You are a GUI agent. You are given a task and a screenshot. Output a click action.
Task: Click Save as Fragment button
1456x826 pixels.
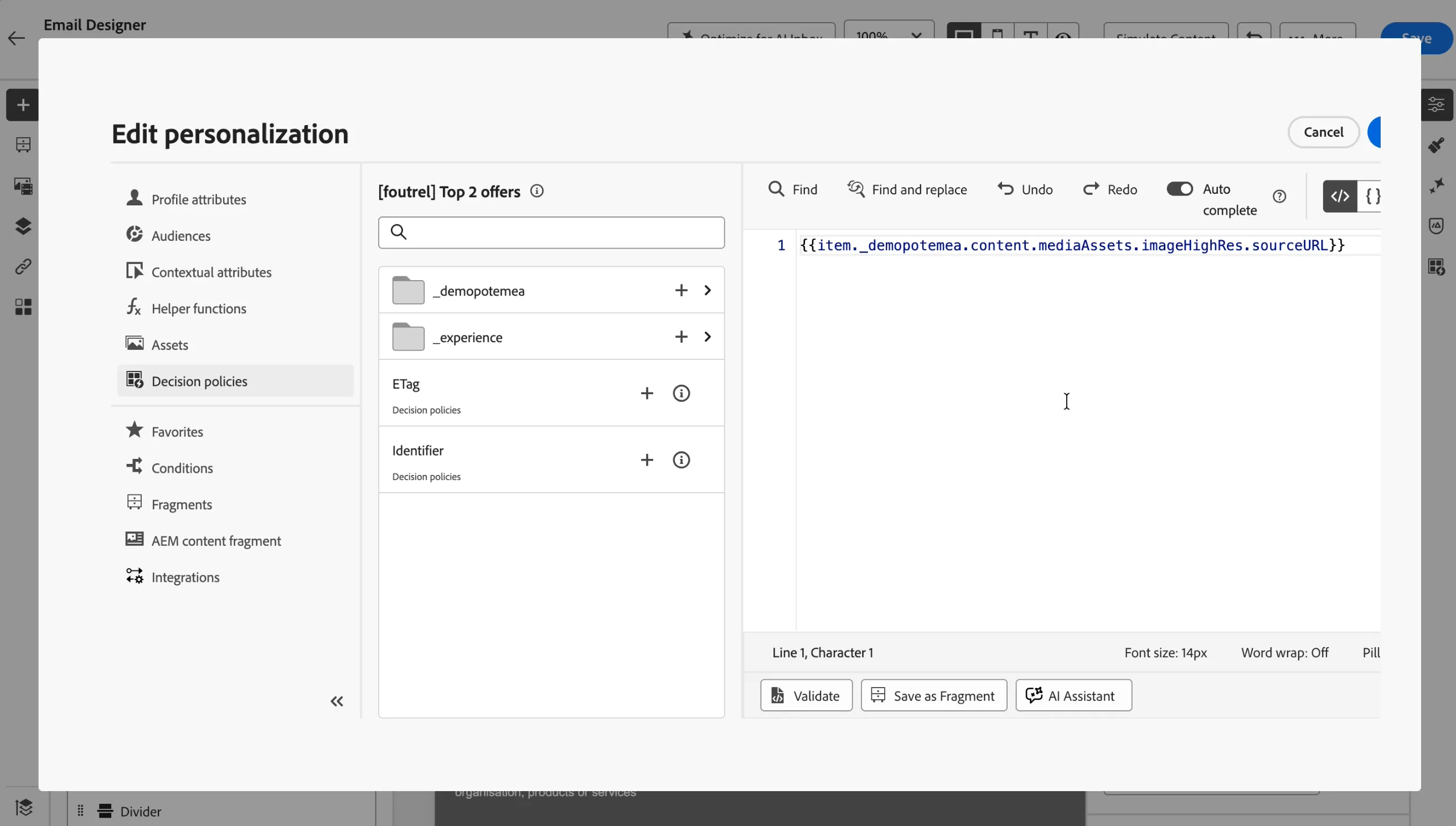click(x=933, y=695)
